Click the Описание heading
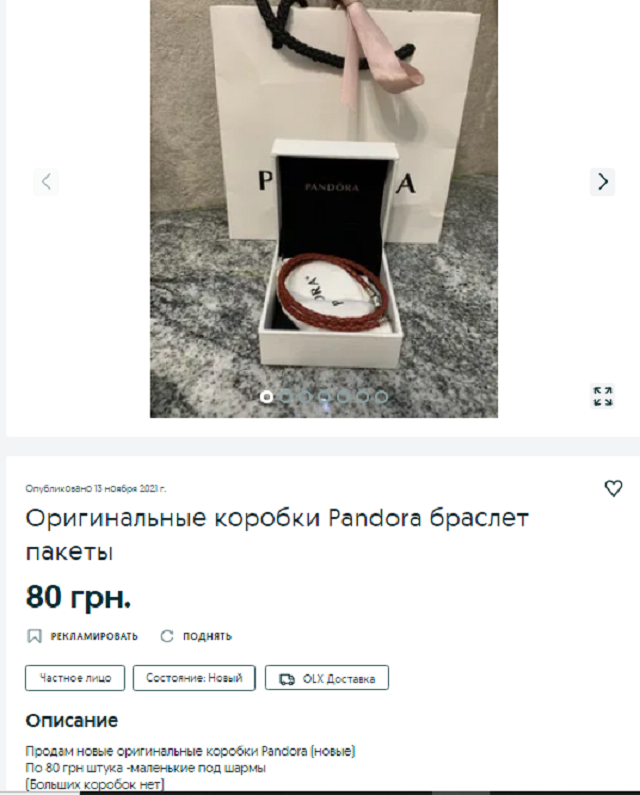 point(72,720)
